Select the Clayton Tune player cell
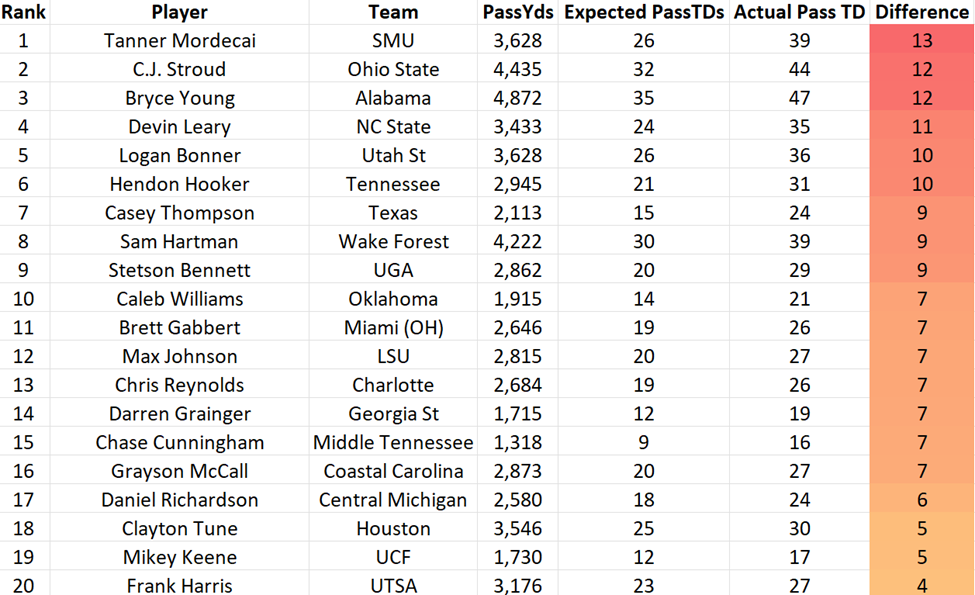Screen dimensions: 975x595 180,529
